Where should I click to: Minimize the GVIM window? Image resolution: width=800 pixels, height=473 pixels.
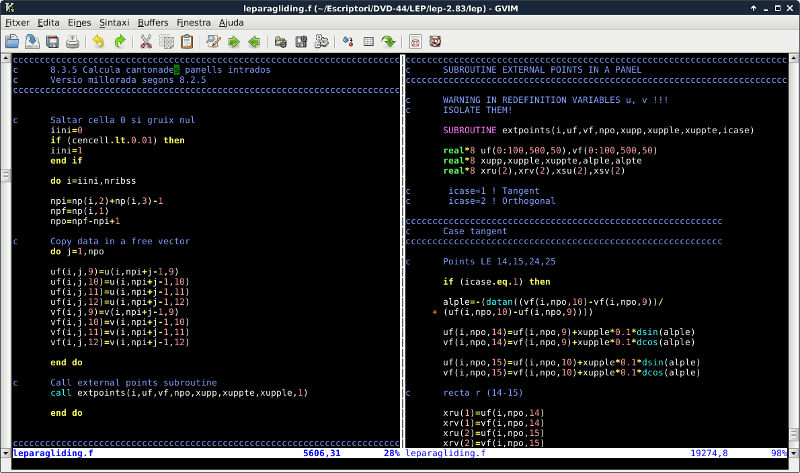(x=766, y=8)
